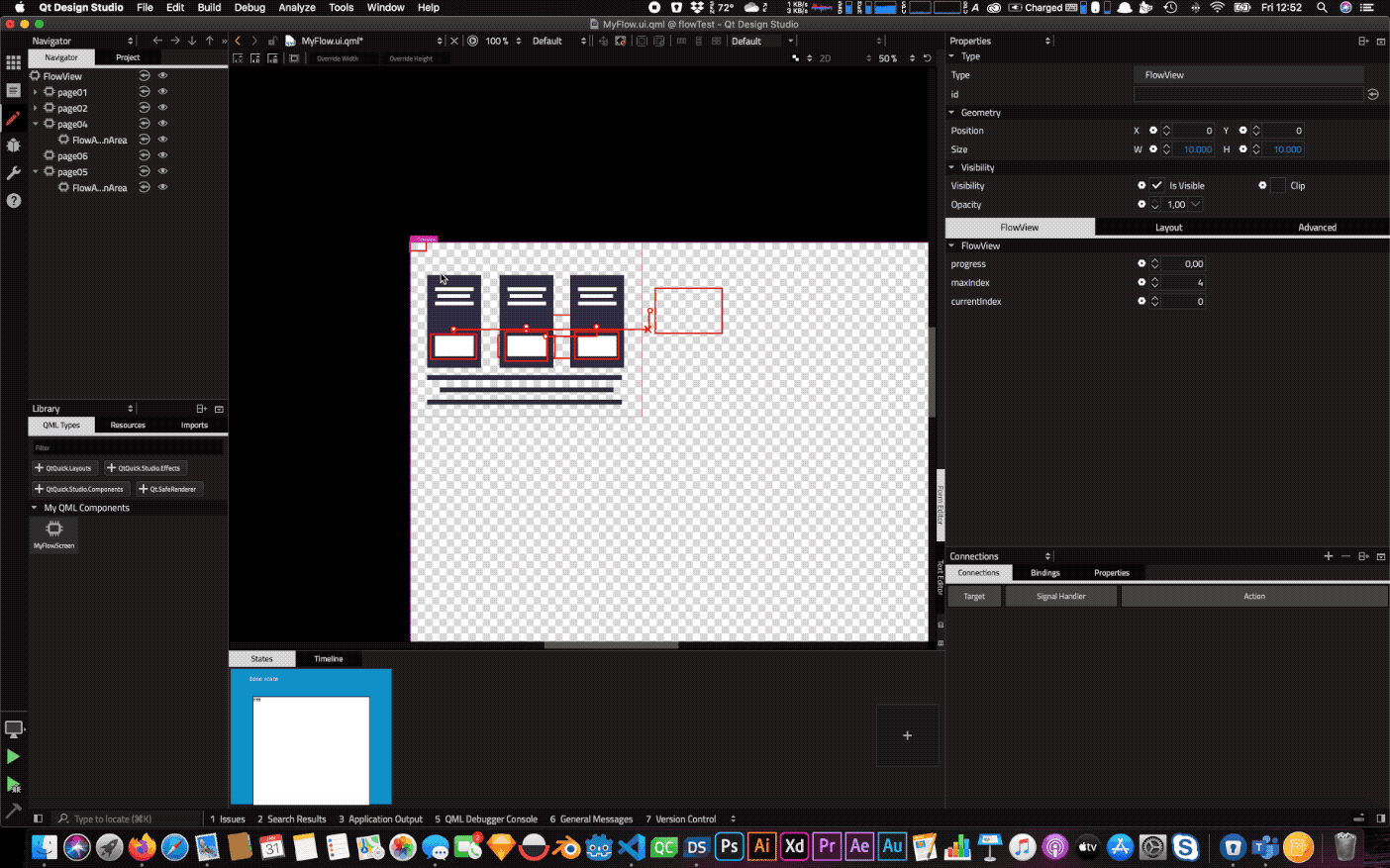Click the Build hammer icon
Image resolution: width=1390 pixels, height=868 pixels.
point(13,811)
